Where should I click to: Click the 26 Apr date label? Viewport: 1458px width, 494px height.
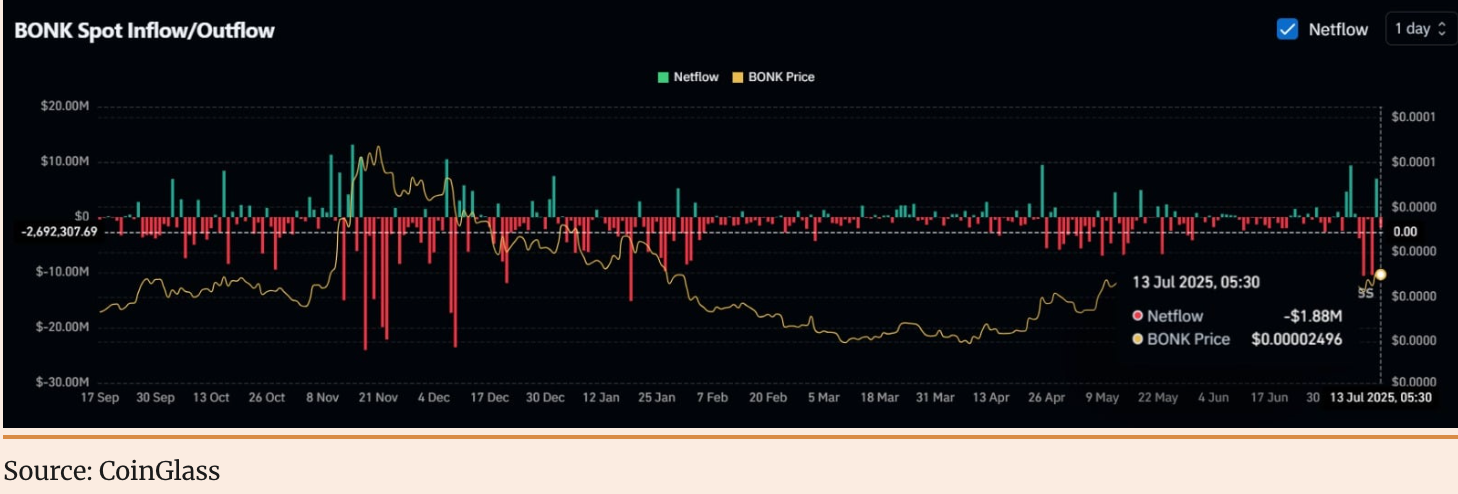1048,398
